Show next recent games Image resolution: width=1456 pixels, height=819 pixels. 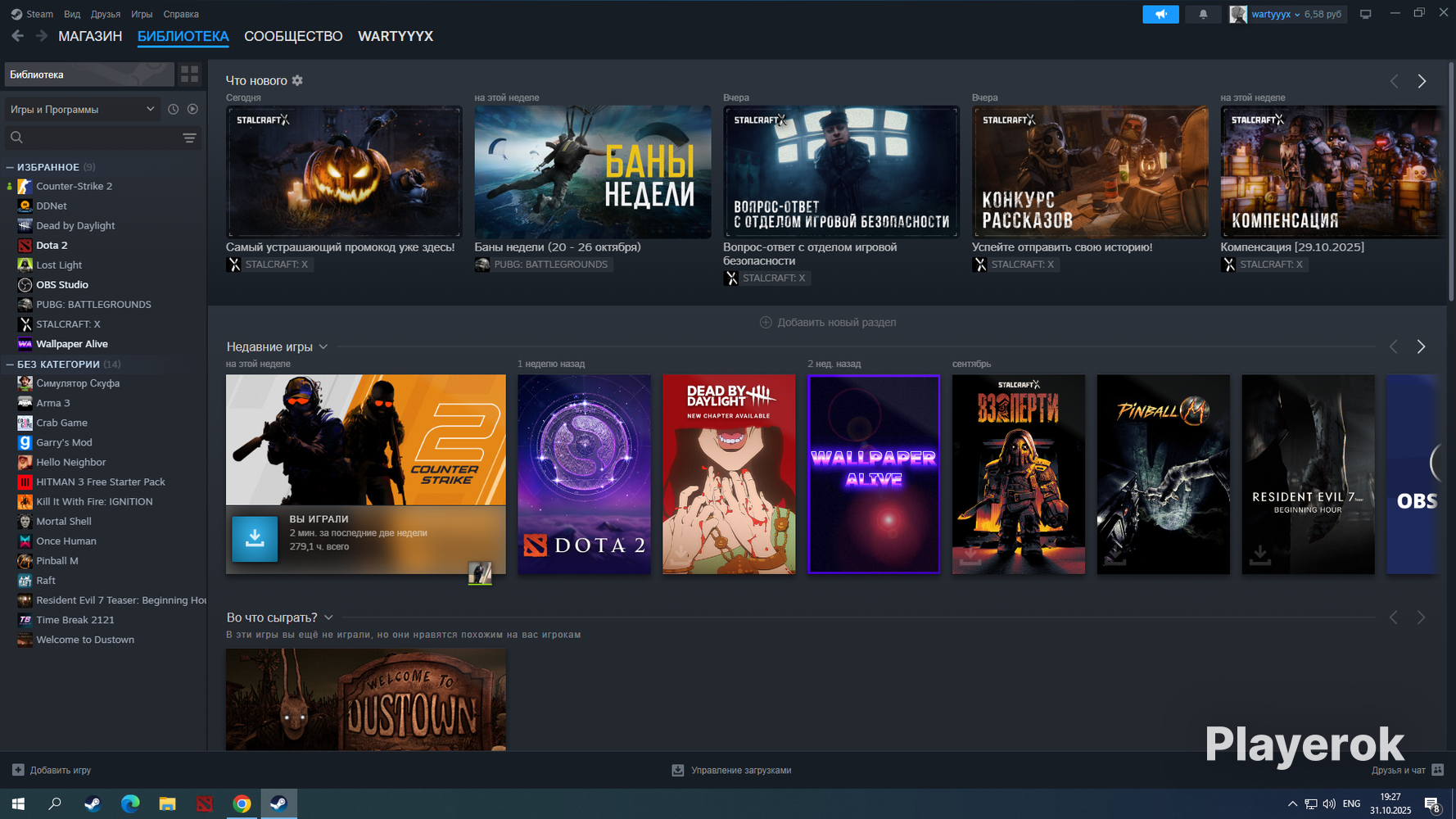(x=1421, y=347)
